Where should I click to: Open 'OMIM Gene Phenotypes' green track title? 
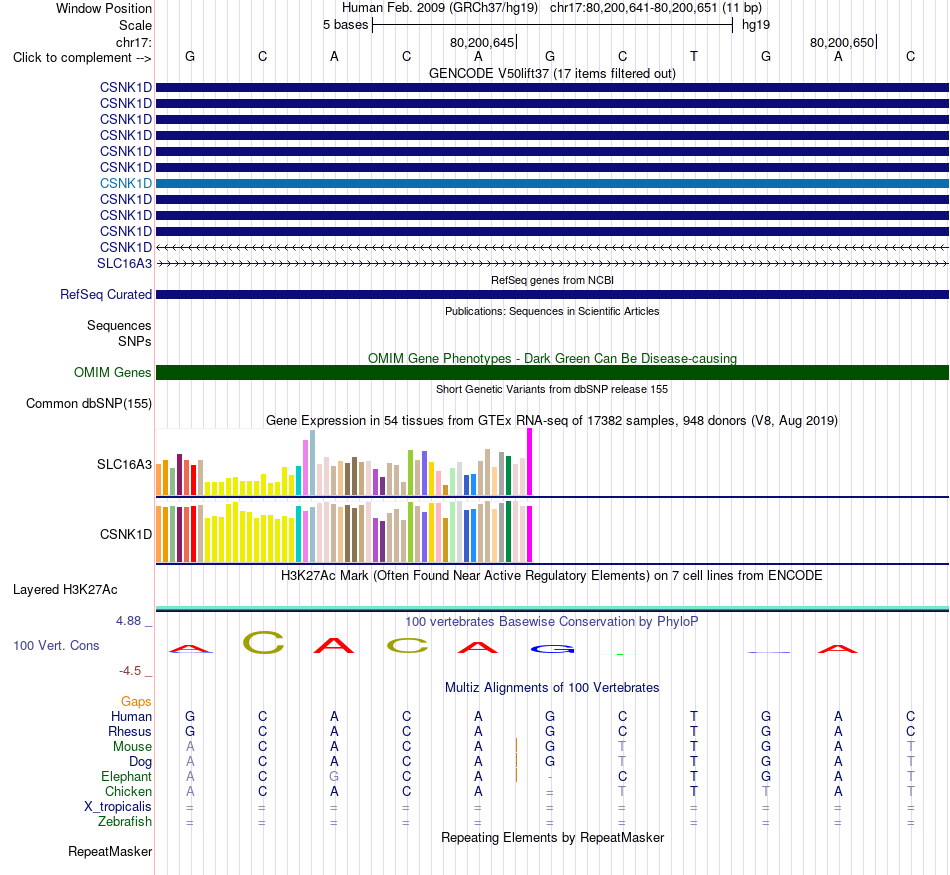pos(552,358)
